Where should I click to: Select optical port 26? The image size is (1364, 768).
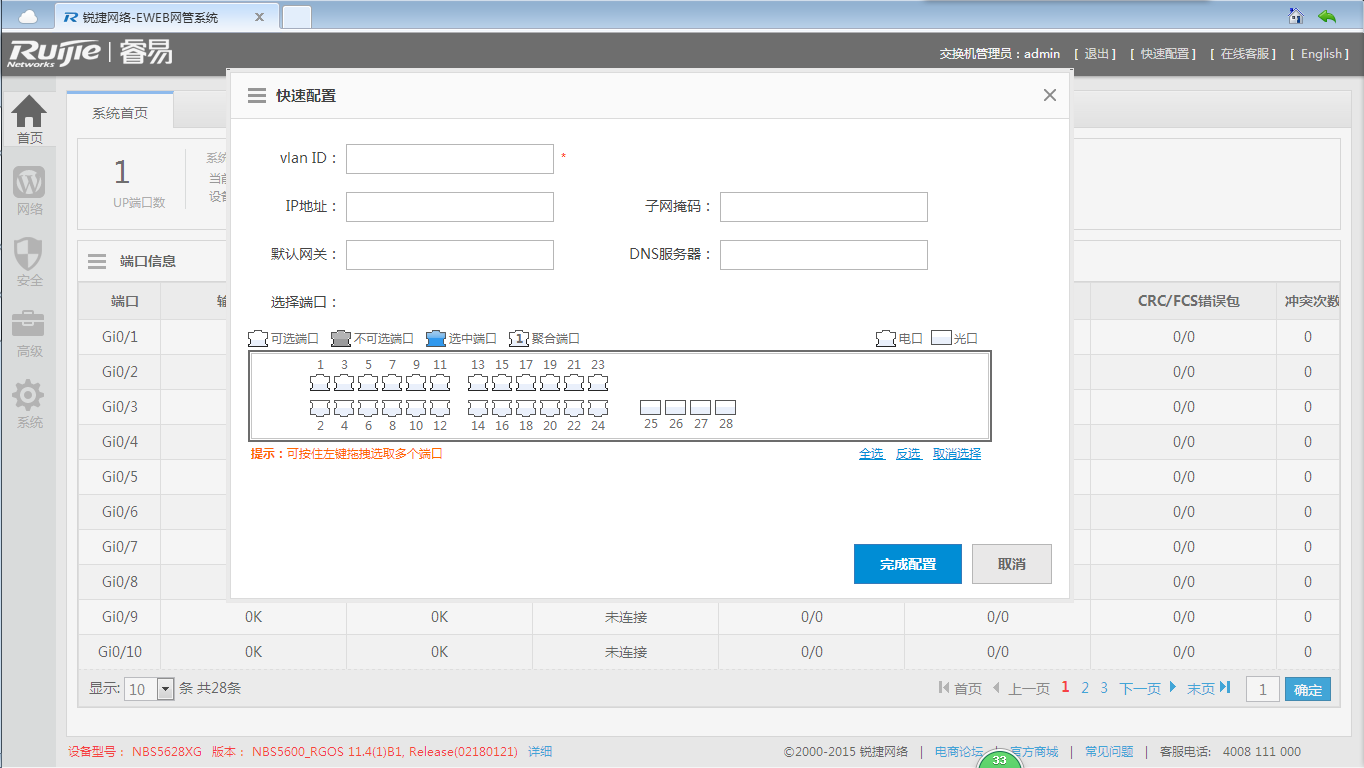coord(676,408)
